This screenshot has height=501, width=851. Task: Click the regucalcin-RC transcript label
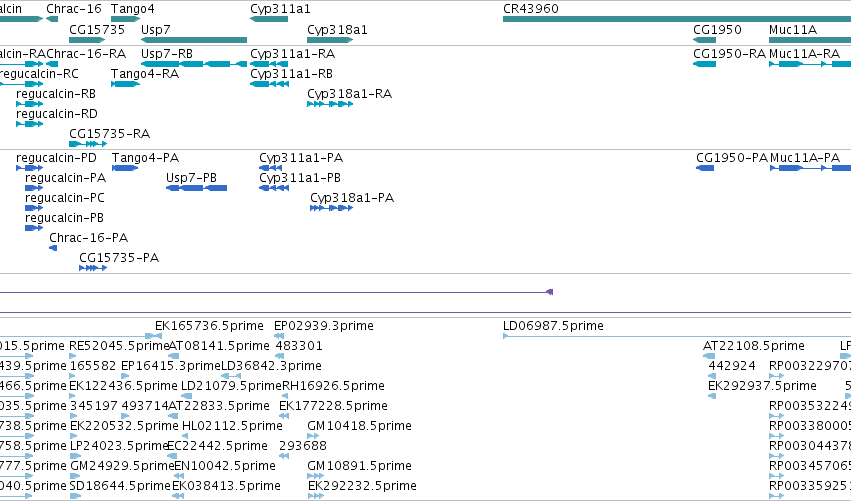click(39, 74)
